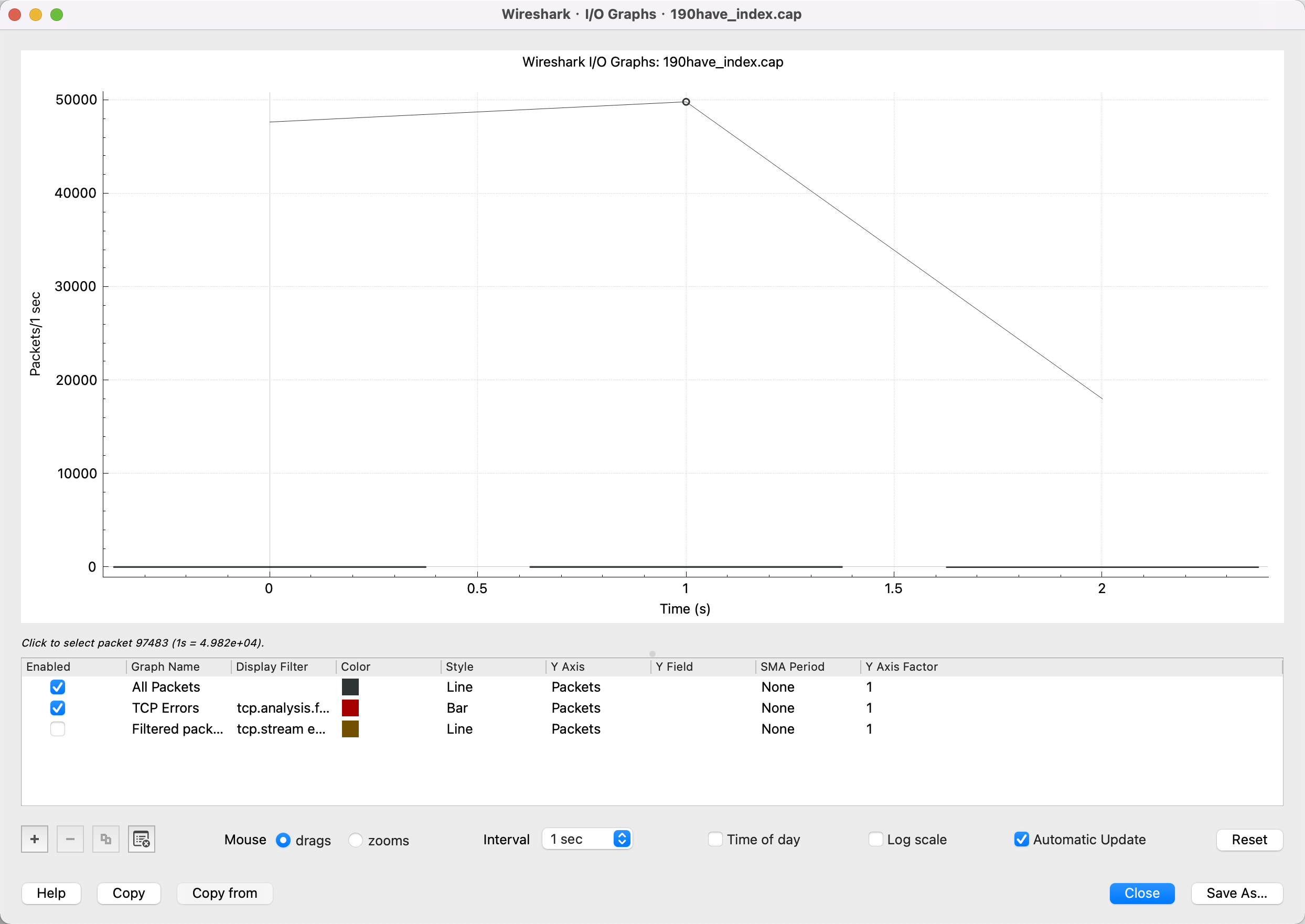
Task: Click the red TCP Errors color swatch
Action: pyautogui.click(x=350, y=708)
